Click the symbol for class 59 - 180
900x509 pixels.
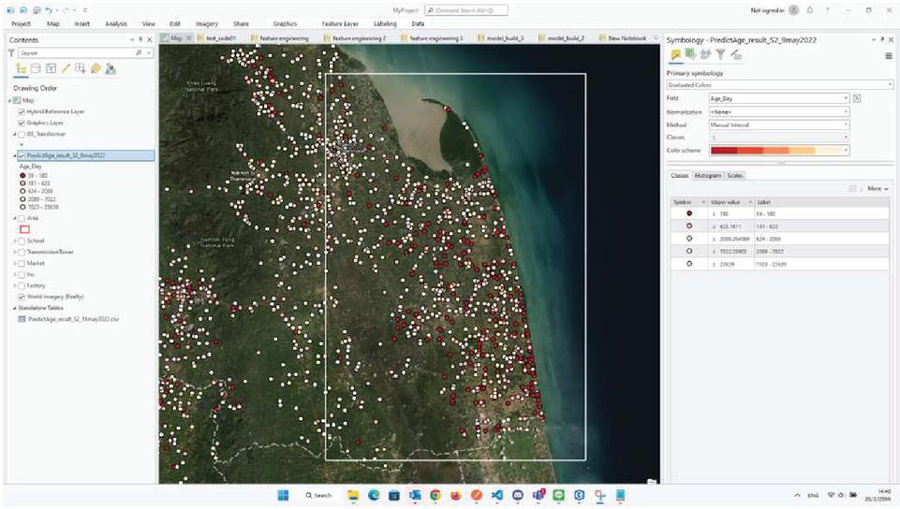pyautogui.click(x=689, y=213)
